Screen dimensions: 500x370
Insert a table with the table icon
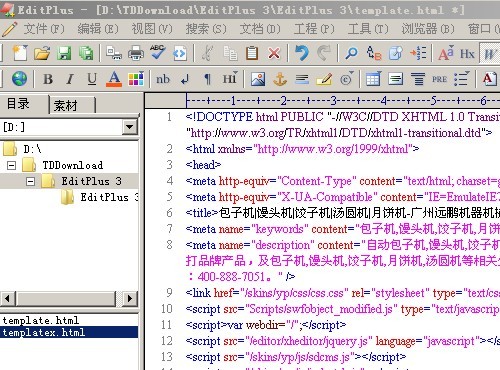(x=373, y=79)
